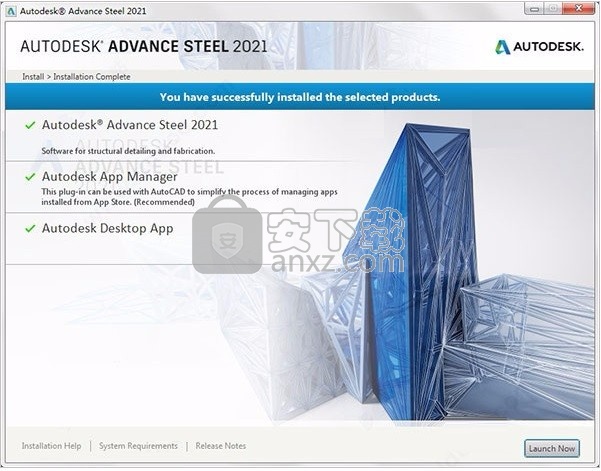This screenshot has height=471, width=601.
Task: Click the 'Autodesk® Advance Steel 2021' title bar text
Action: (83, 11)
